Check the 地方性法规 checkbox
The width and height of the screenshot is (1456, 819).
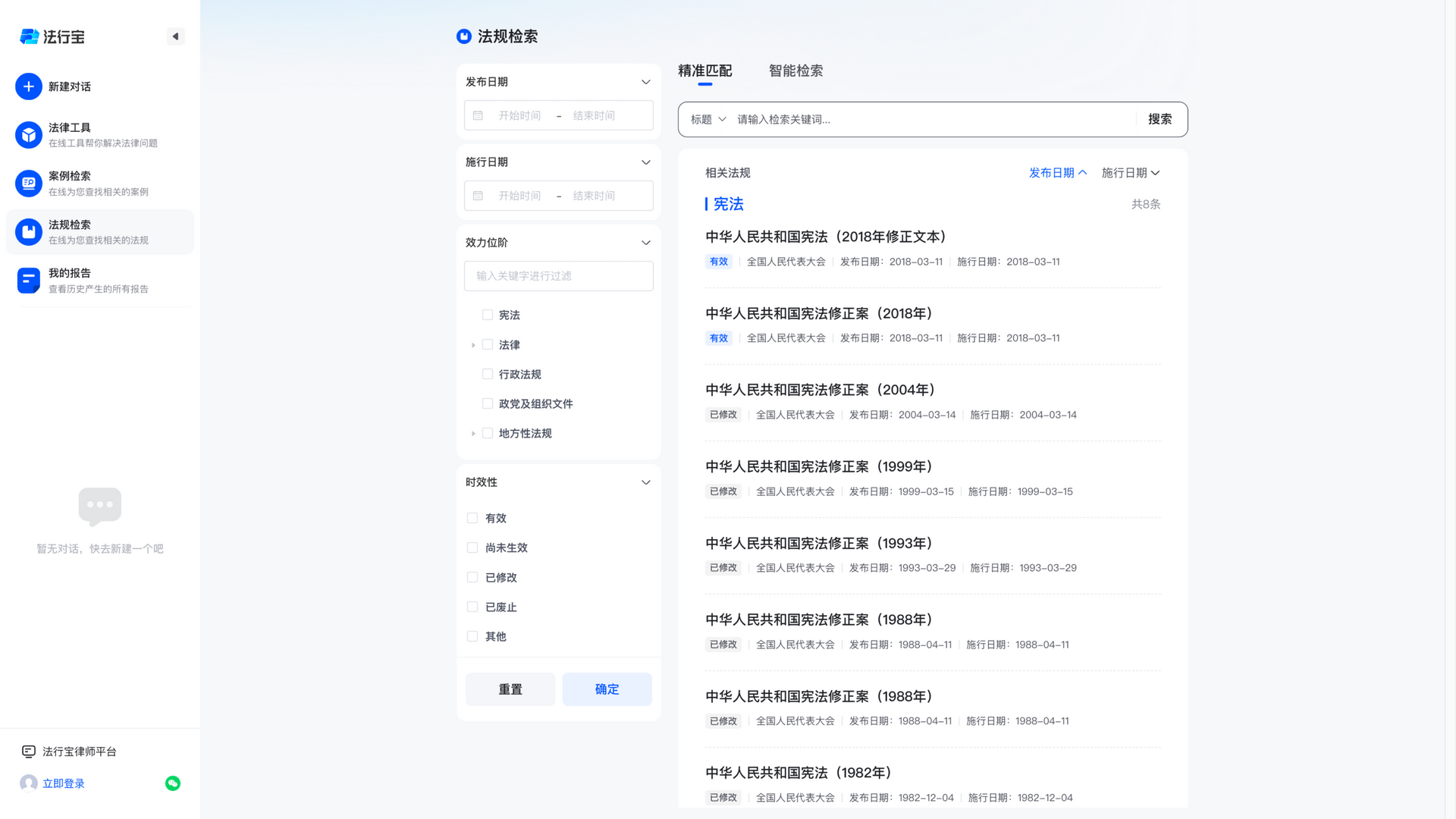(x=488, y=433)
